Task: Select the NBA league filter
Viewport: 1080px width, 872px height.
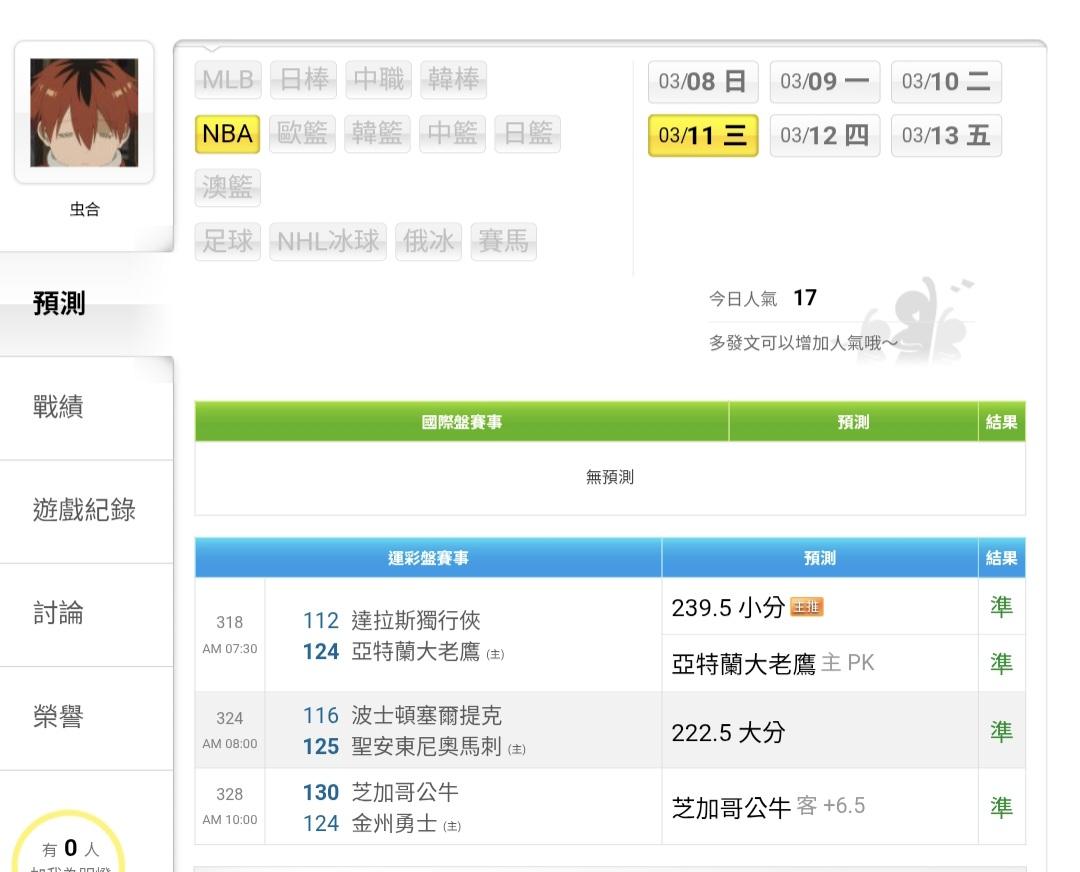Action: [227, 134]
